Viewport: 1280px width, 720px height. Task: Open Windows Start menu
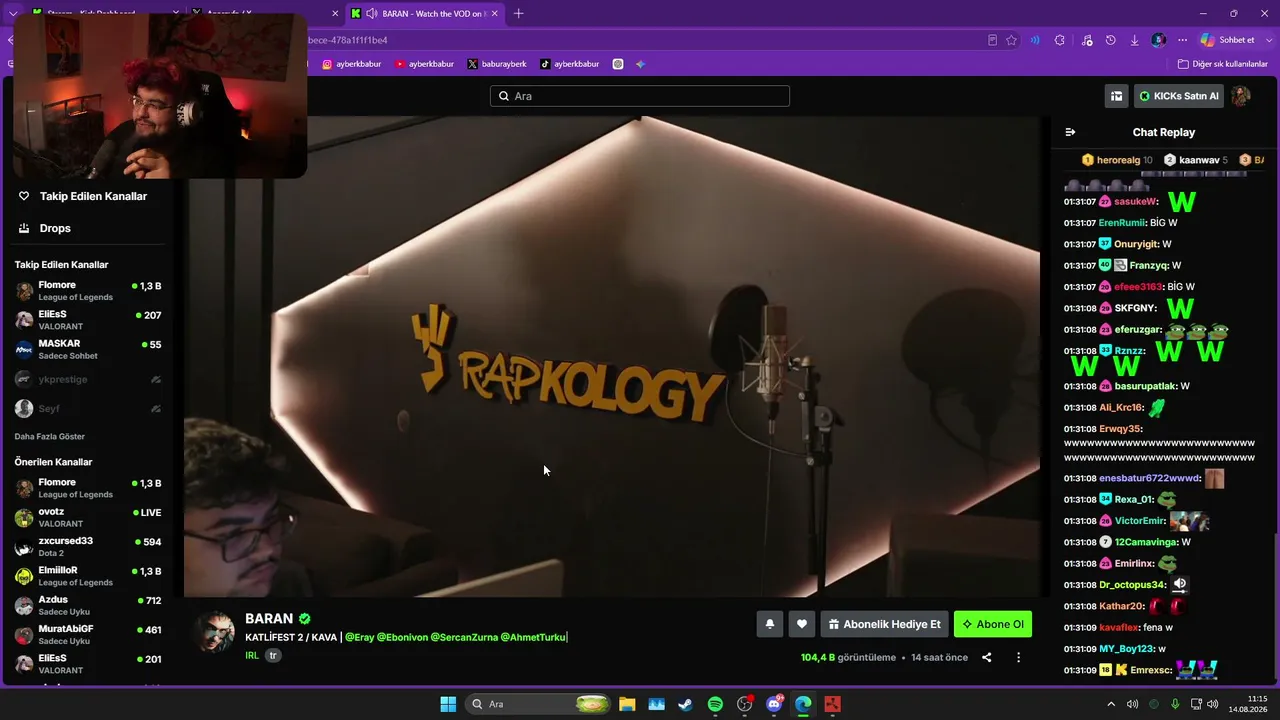tap(448, 704)
